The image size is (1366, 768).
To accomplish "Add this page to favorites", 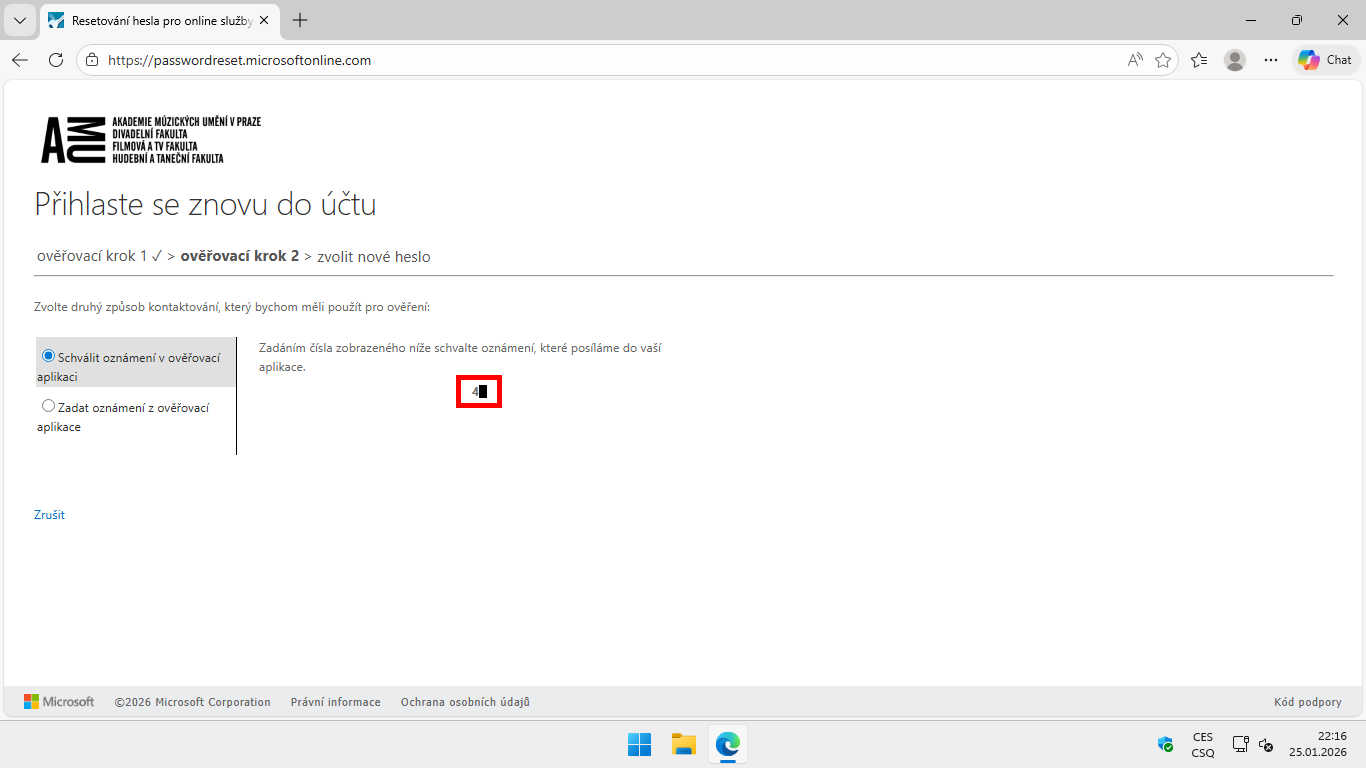I will tap(1163, 59).
